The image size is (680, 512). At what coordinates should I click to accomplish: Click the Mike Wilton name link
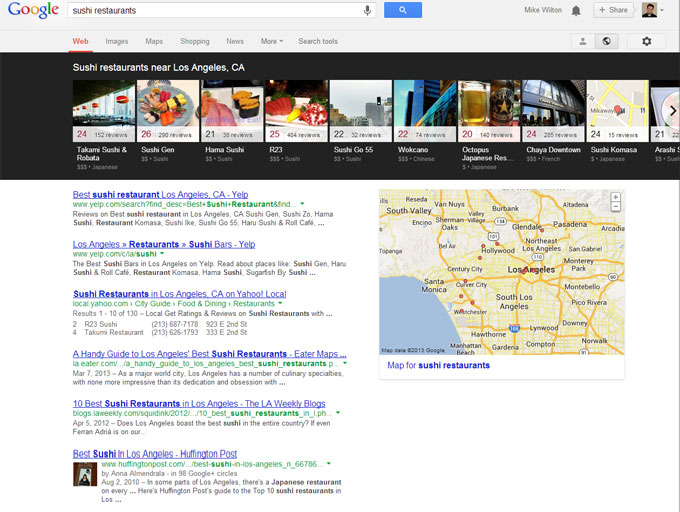click(543, 10)
